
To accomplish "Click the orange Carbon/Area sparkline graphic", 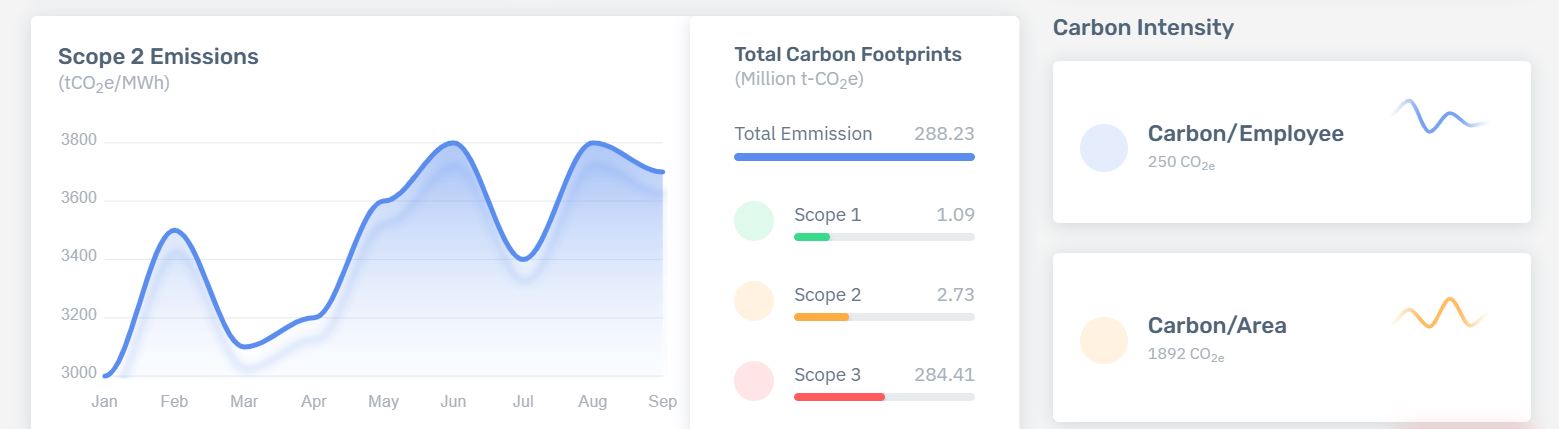I will (x=1439, y=313).
